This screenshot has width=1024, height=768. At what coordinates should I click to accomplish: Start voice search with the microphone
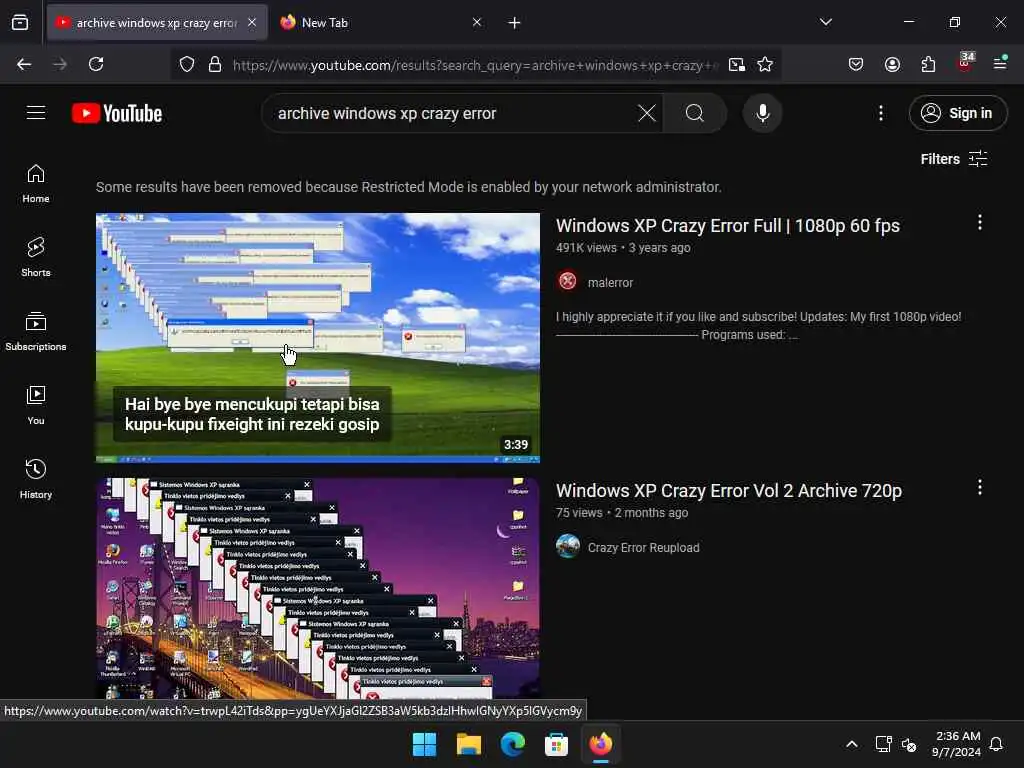point(762,114)
